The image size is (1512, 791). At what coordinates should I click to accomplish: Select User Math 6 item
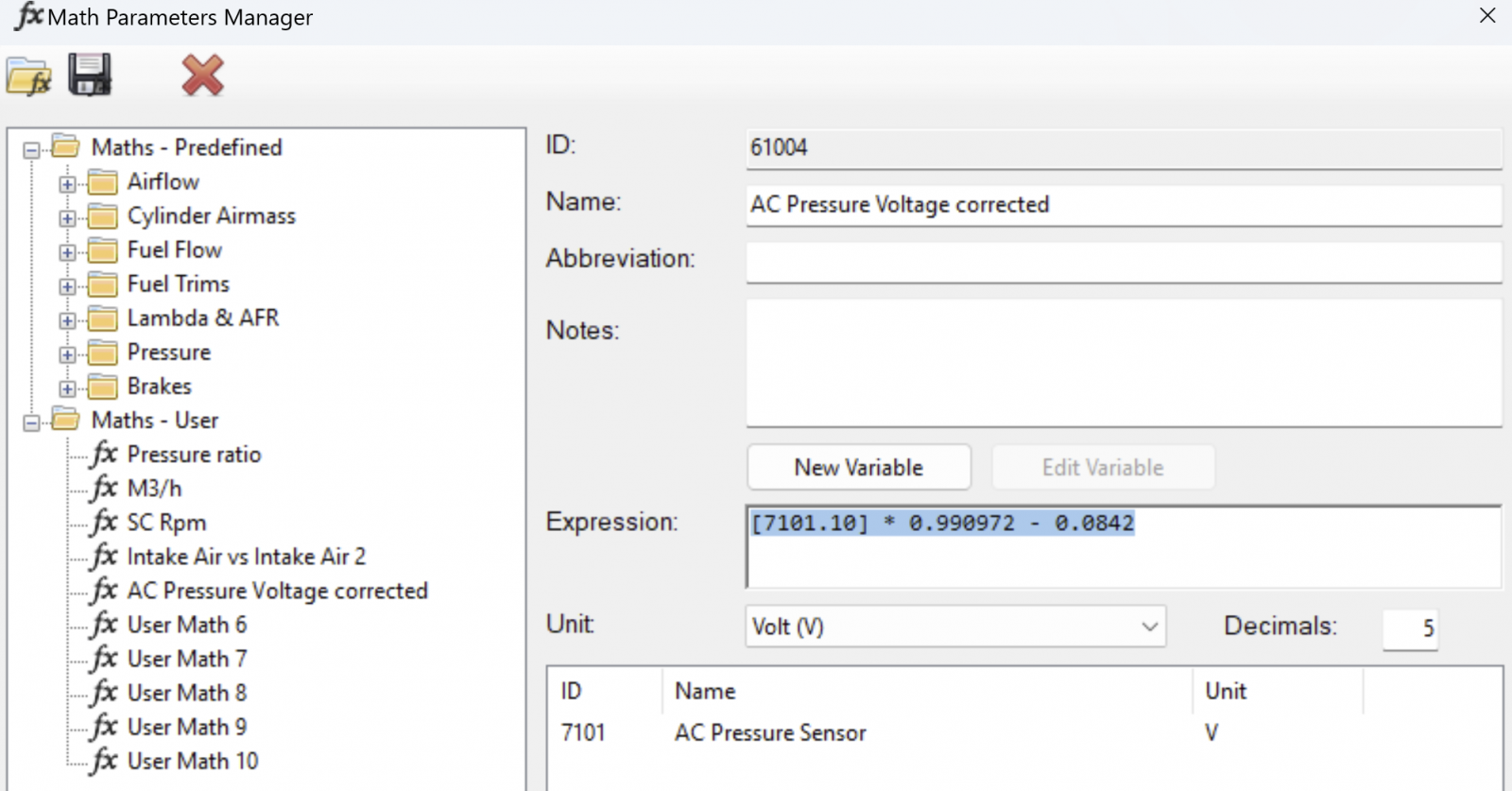pyautogui.click(x=187, y=625)
